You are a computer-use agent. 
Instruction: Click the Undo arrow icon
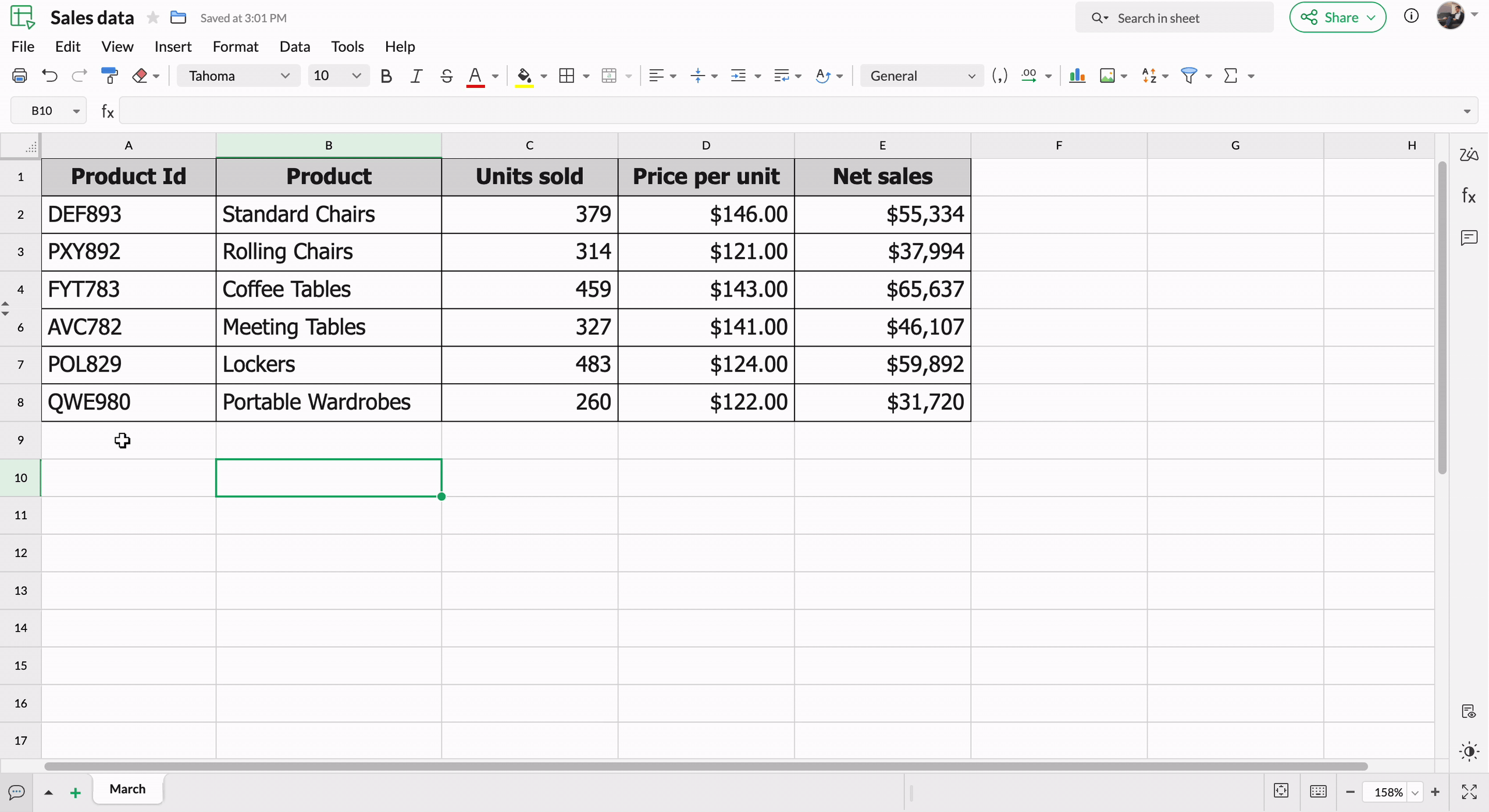click(x=50, y=76)
